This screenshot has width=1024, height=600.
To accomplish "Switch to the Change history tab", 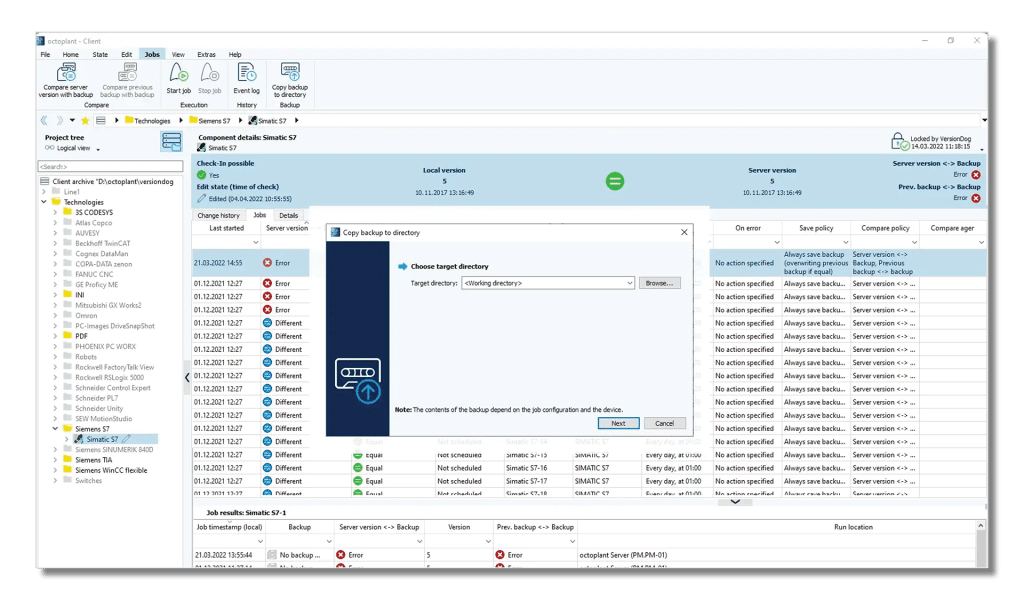I will [x=218, y=215].
